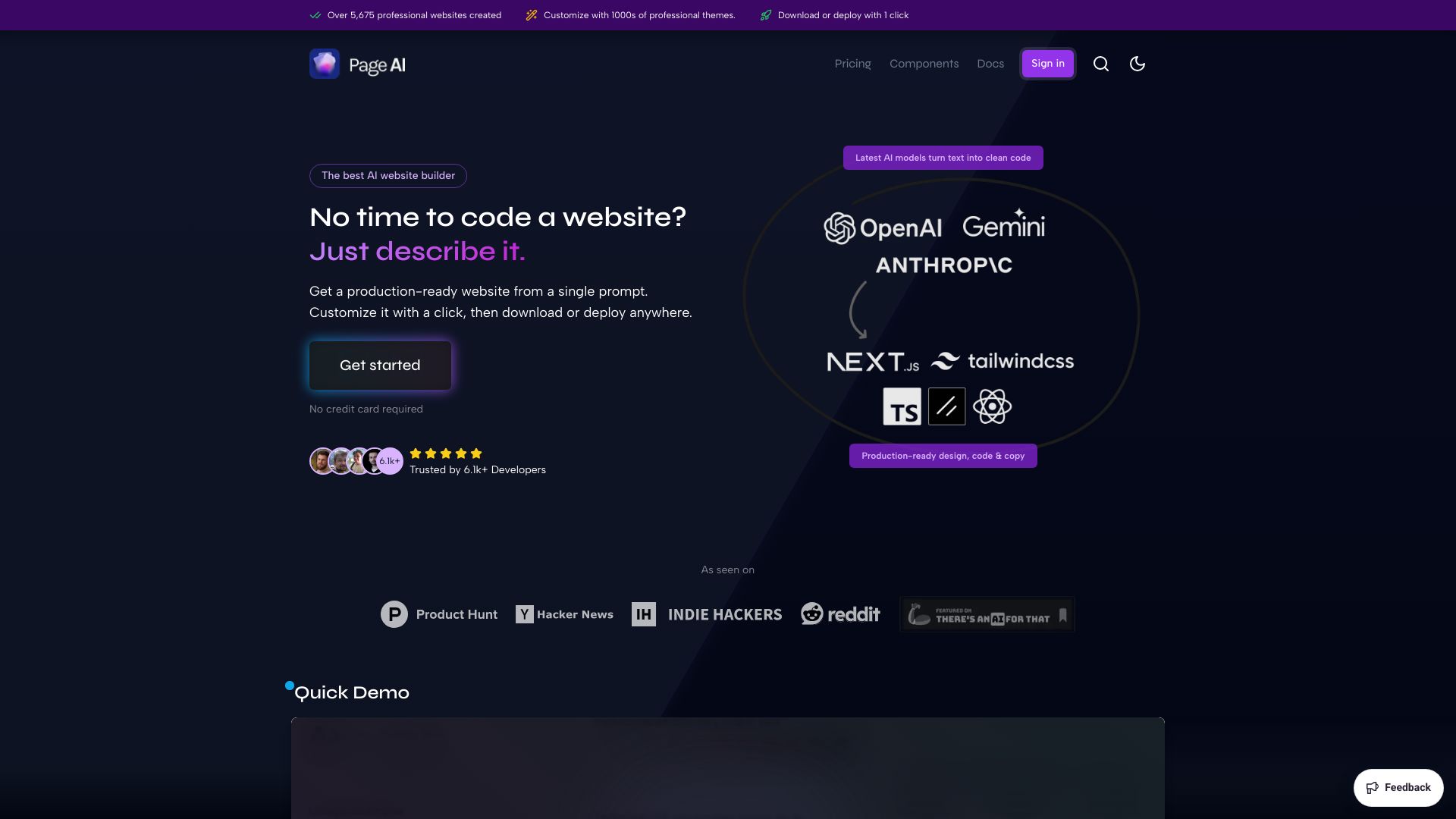Click the Next.js logo
Screen dimensions: 1456x819
(873, 362)
